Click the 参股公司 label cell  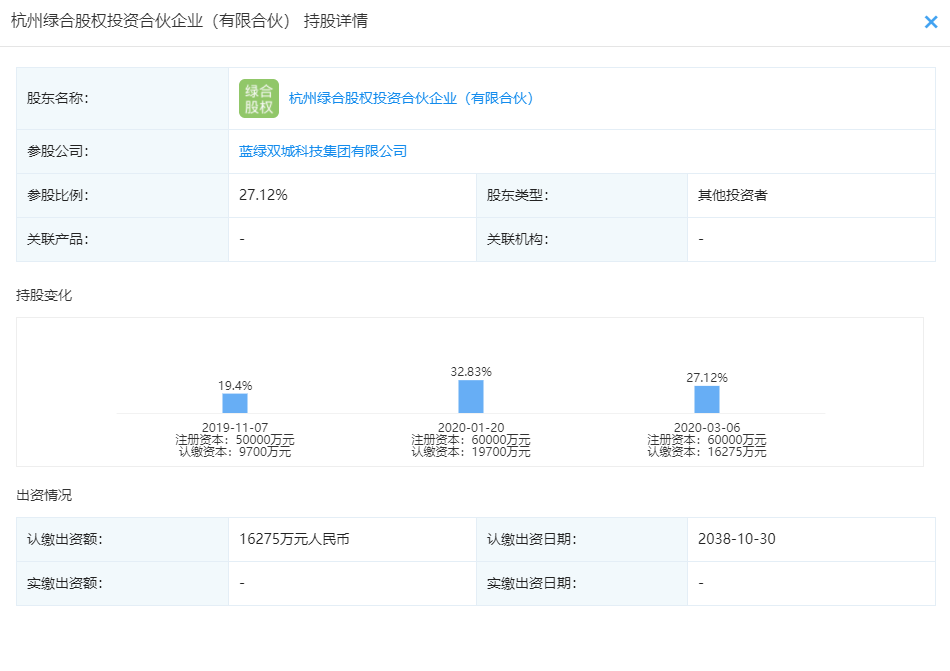122,151
